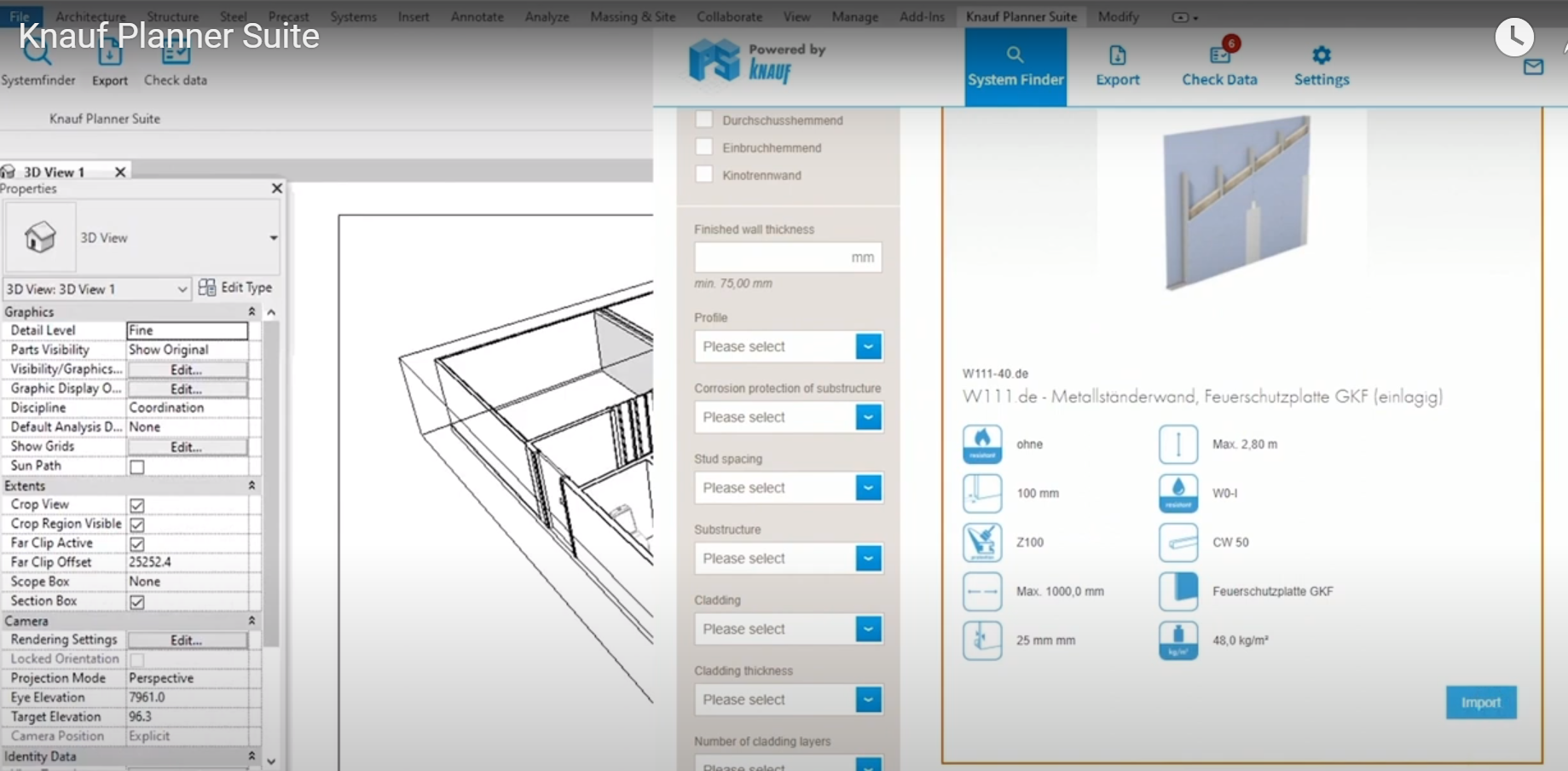Toggle the Locked Orientation checkbox
The image size is (1568, 771).
tap(136, 659)
